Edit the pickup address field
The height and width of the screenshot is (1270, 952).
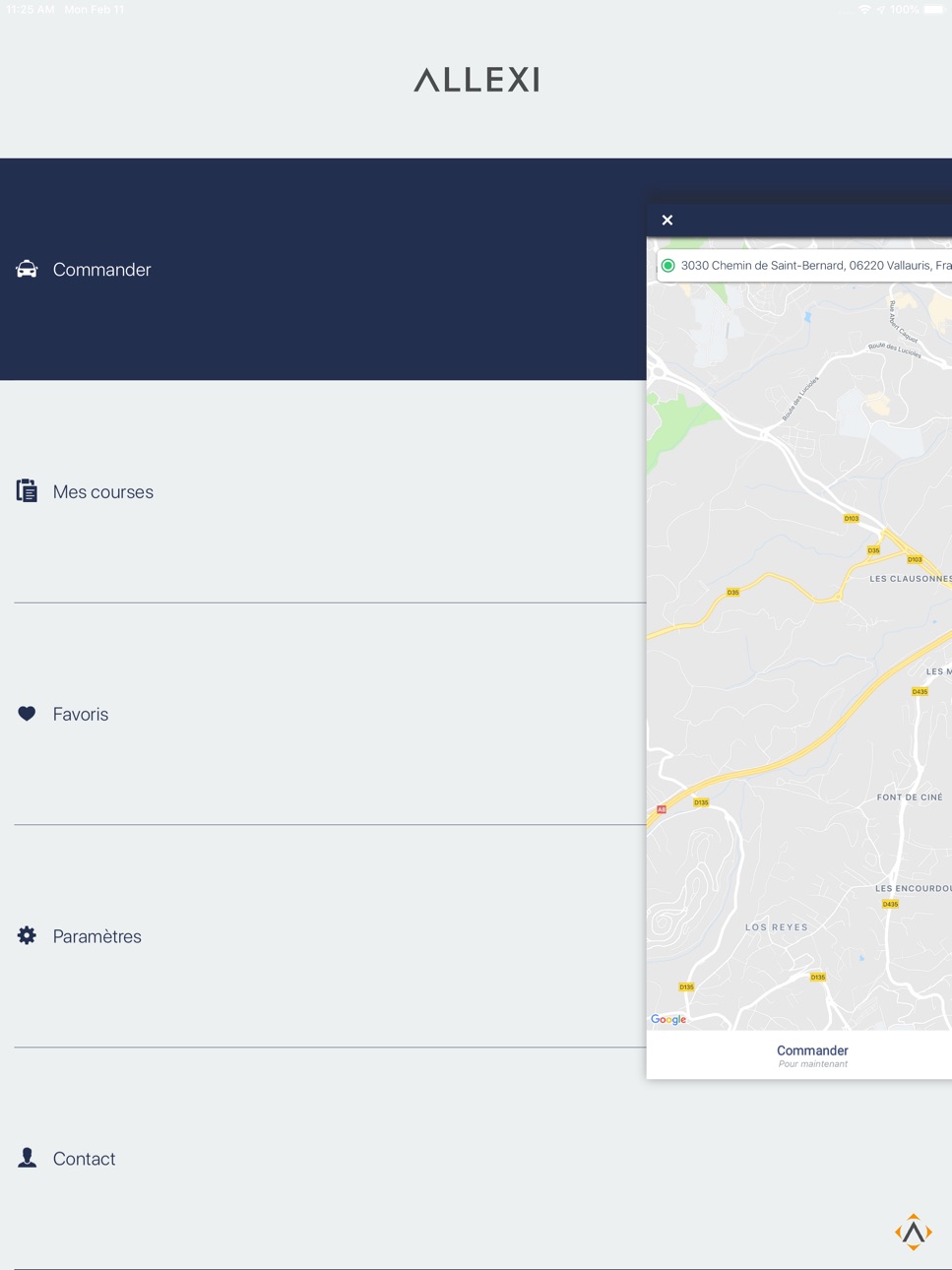click(804, 266)
